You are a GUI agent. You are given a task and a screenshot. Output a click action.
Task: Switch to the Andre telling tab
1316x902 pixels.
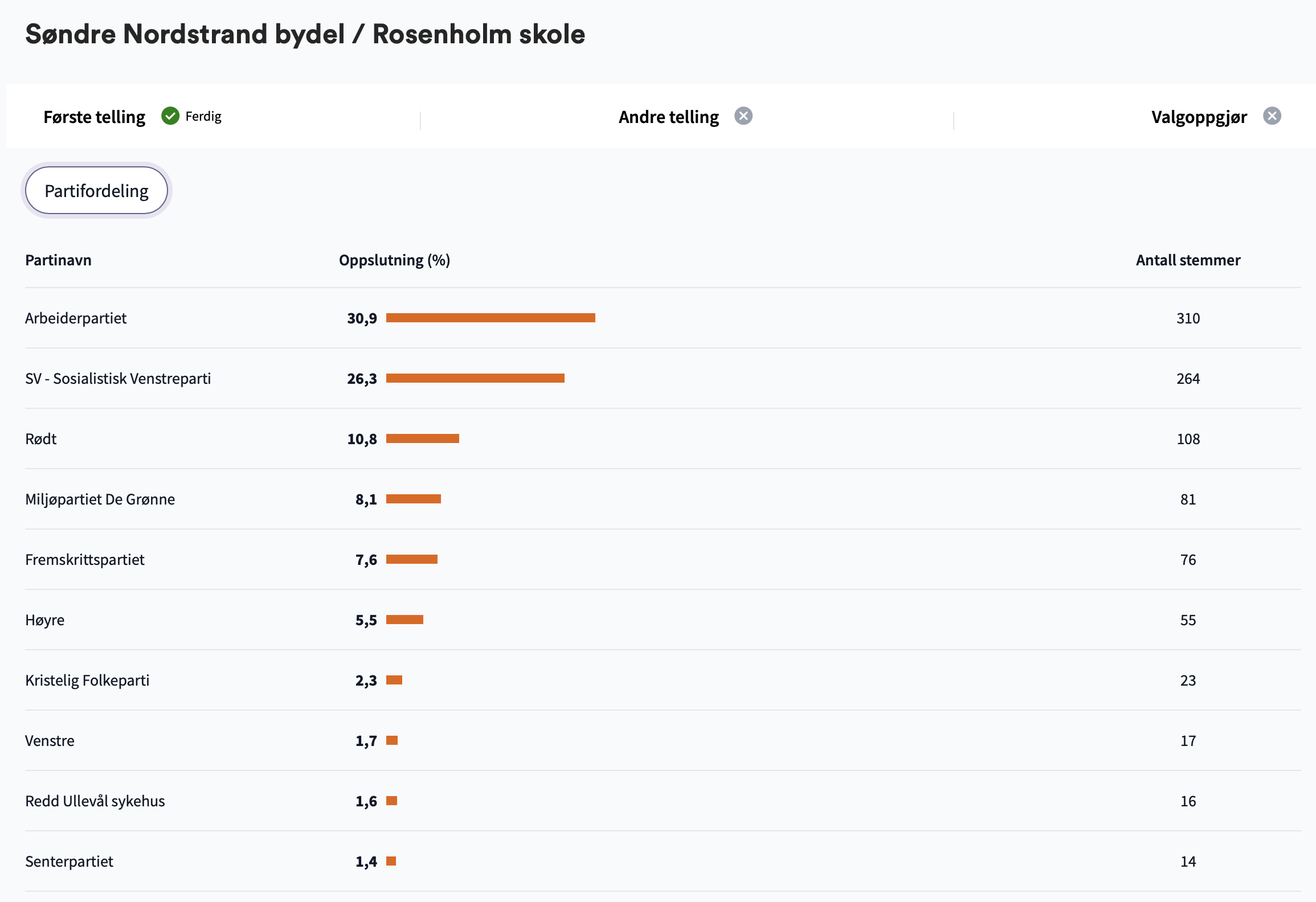669,117
